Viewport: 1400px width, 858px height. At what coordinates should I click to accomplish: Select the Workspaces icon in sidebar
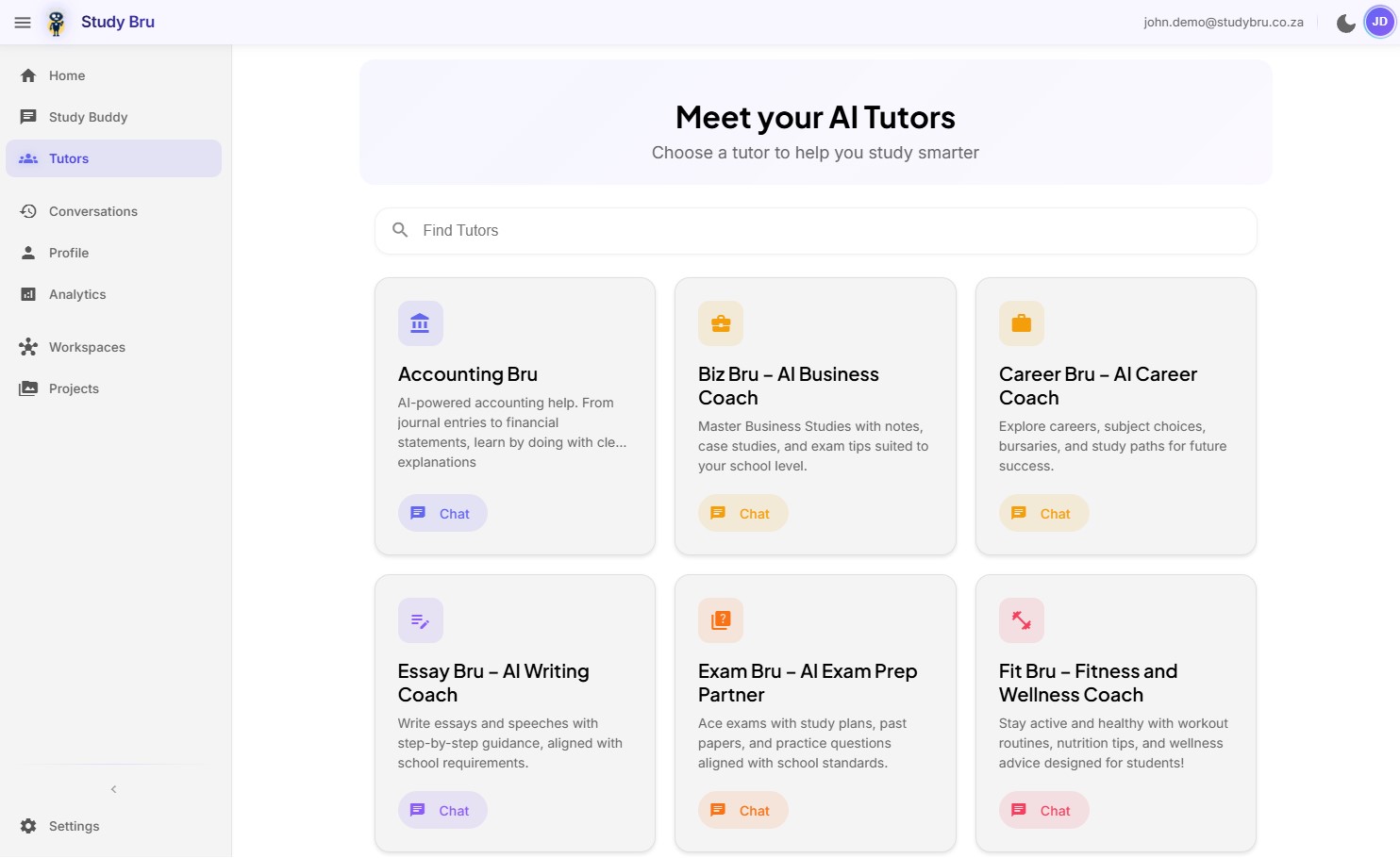tap(29, 347)
